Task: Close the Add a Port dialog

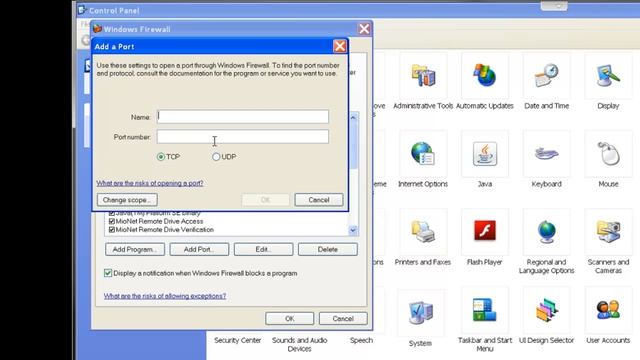Action: [340, 46]
